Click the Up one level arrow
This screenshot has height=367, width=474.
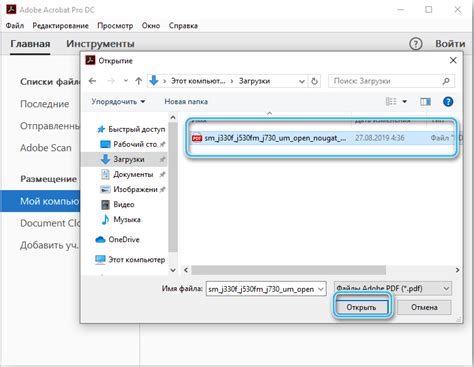[139, 81]
